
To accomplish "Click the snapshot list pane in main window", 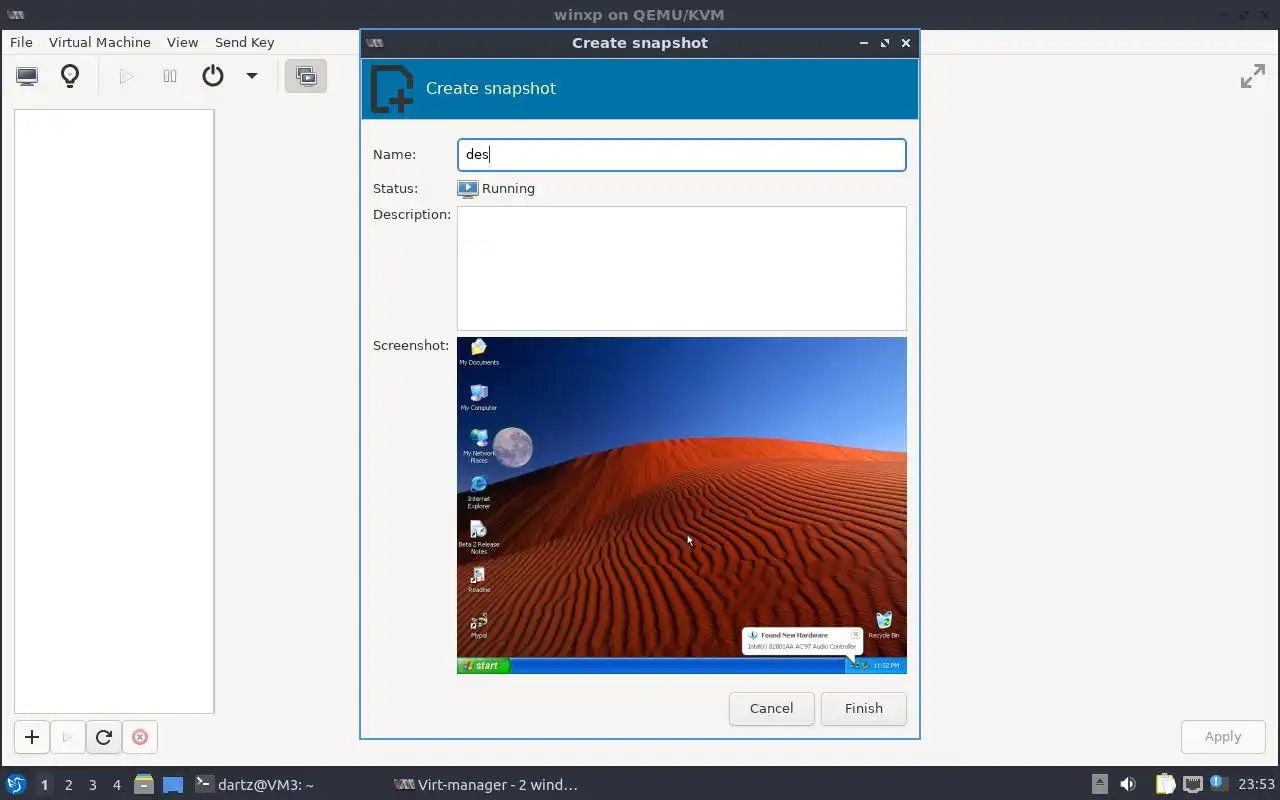I will (x=114, y=411).
